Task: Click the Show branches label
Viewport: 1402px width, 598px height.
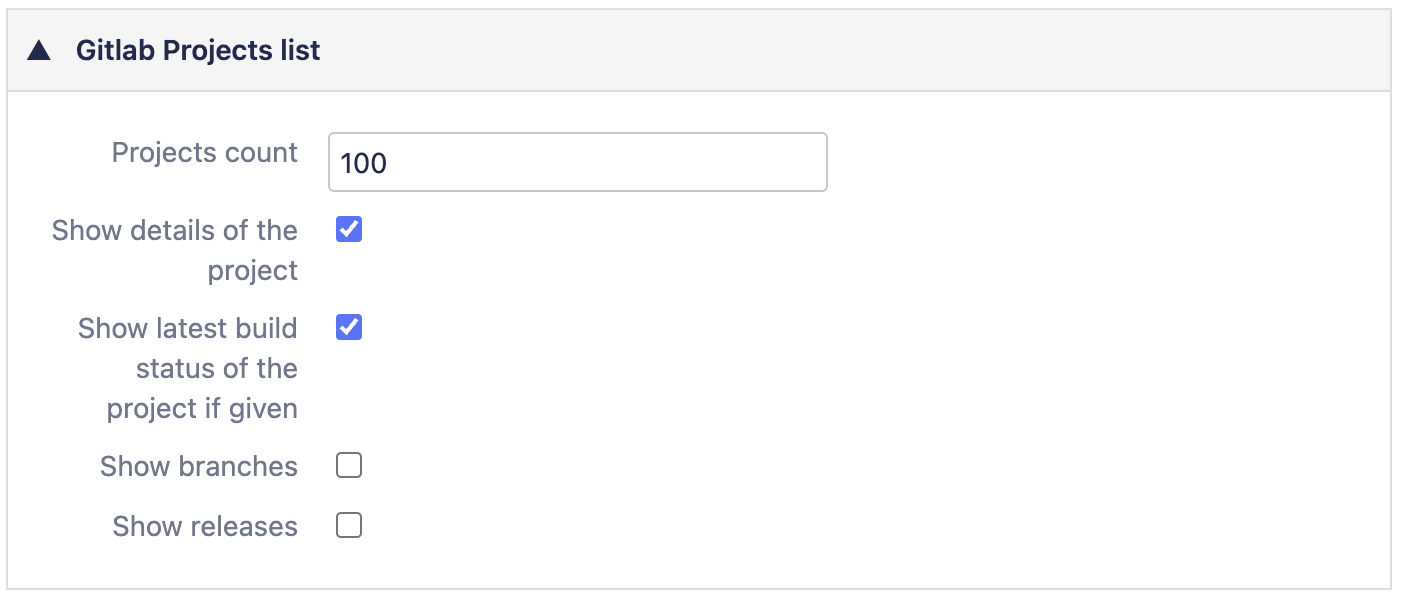Action: [x=199, y=467]
